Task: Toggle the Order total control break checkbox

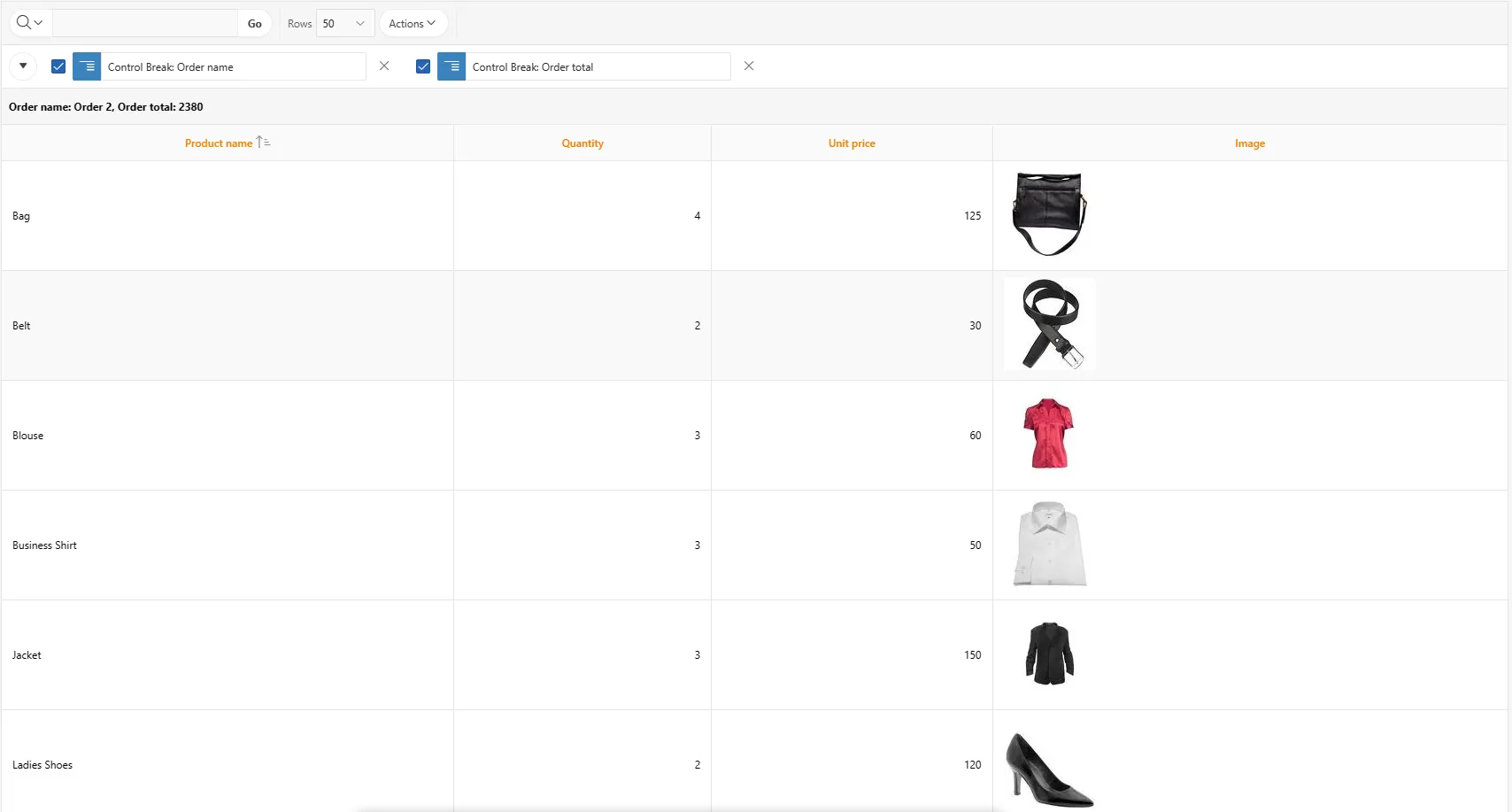Action: tap(423, 66)
